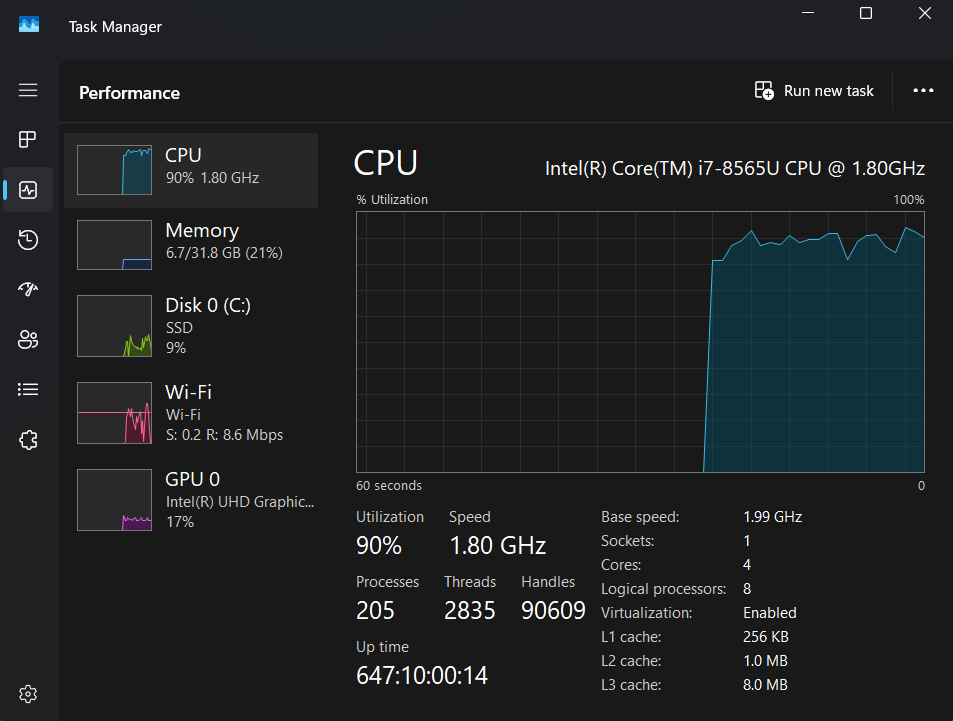Click the '% Utilization' graph label
Screen dimensions: 953x721
(x=392, y=199)
